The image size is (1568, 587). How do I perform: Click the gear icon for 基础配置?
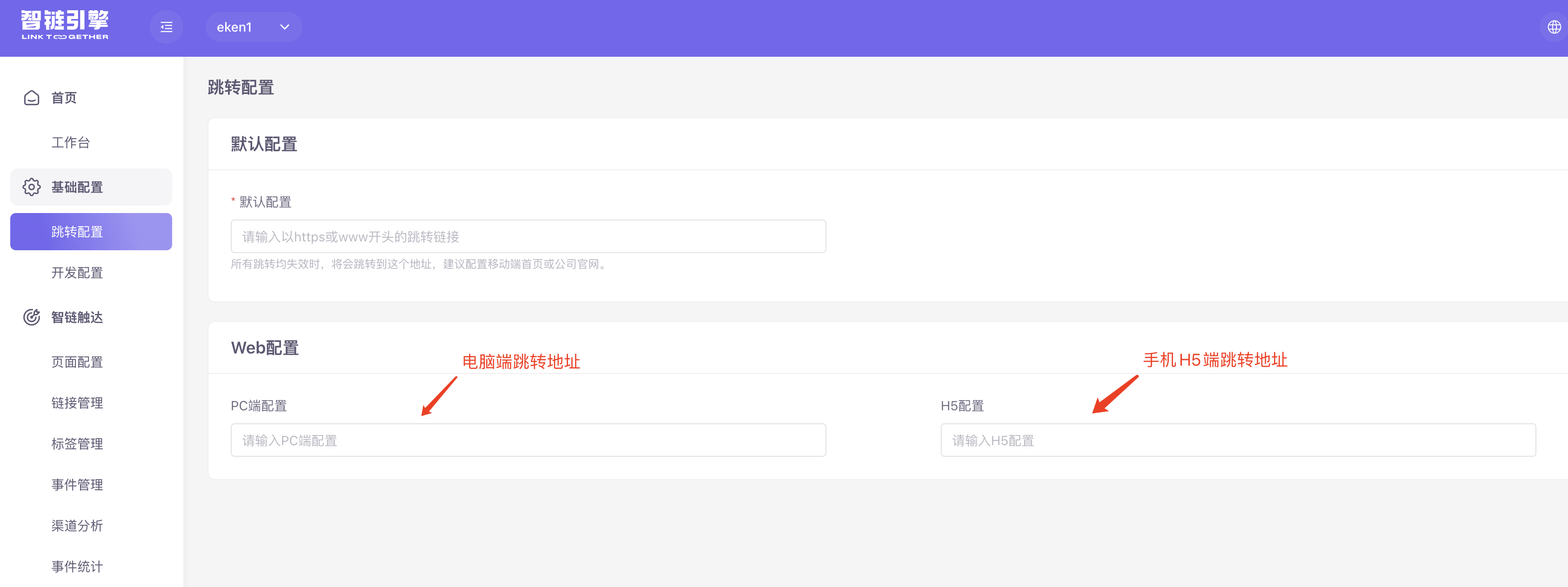point(32,187)
